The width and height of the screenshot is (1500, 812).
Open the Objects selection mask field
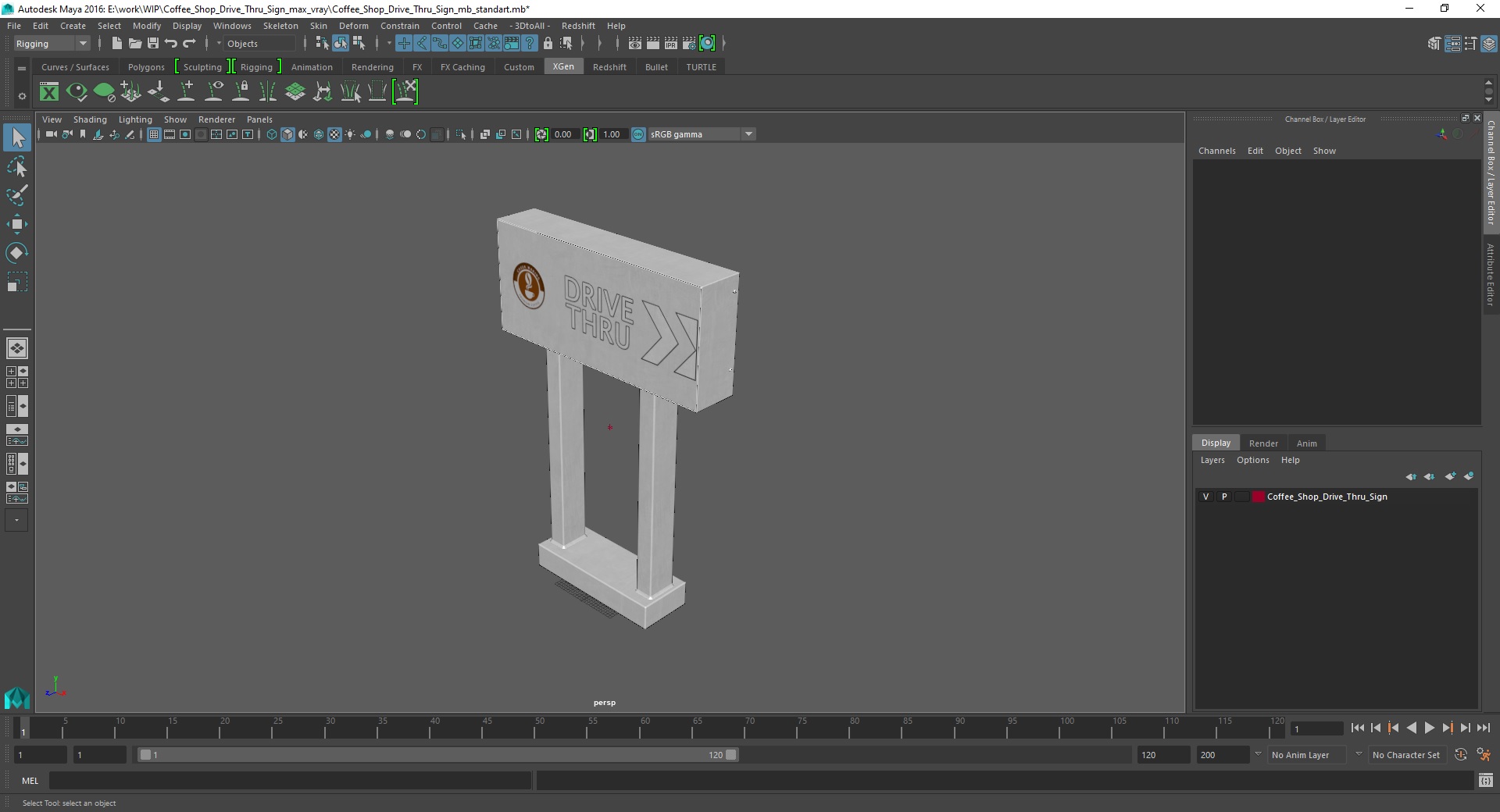click(x=260, y=44)
